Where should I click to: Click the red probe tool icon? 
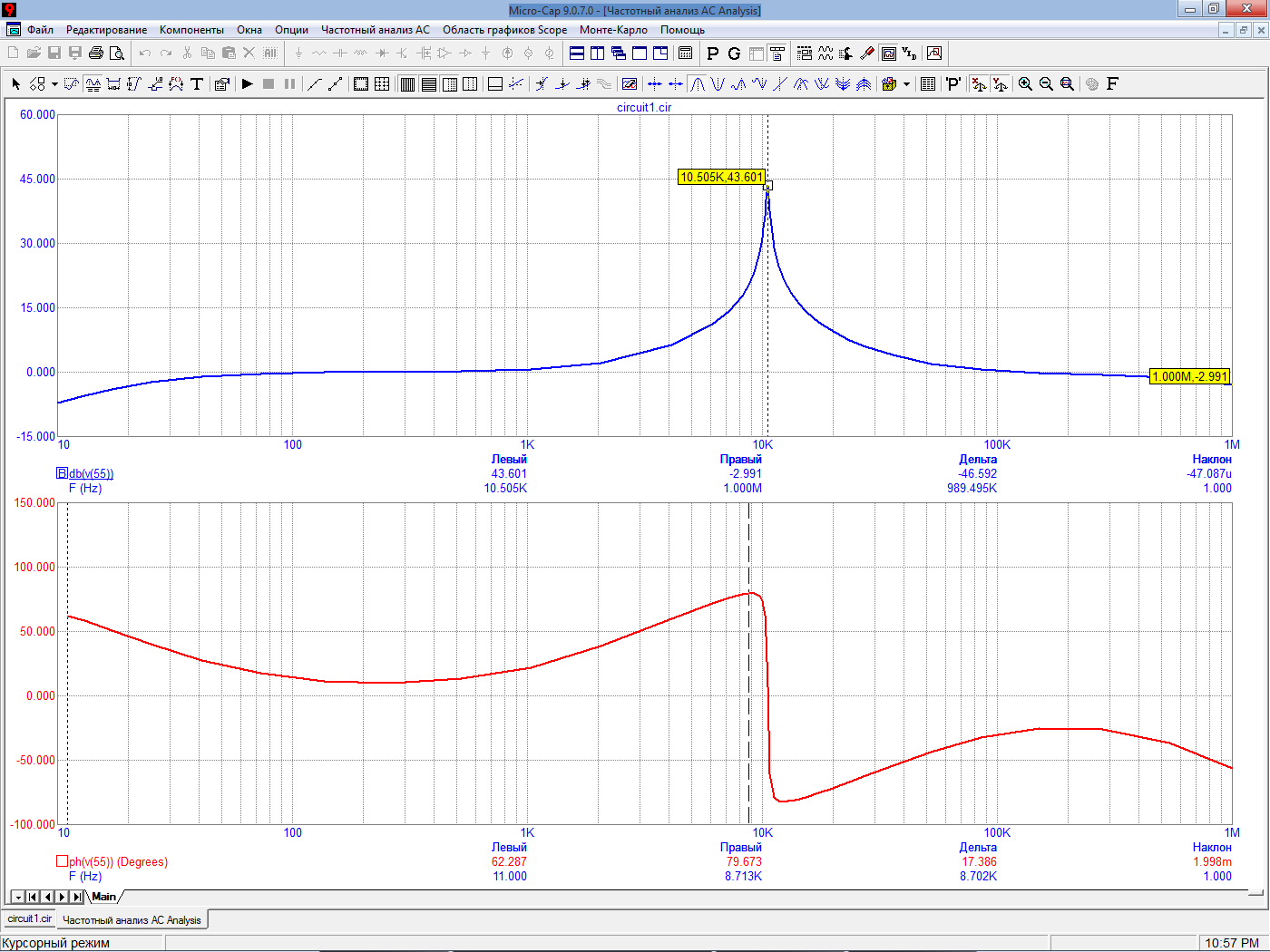coord(867,53)
